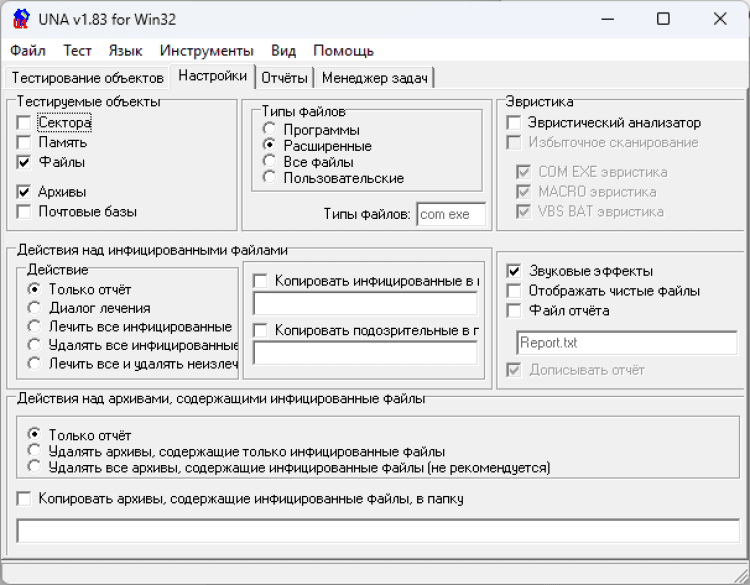Image resolution: width=750 pixels, height=585 pixels.
Task: Enable Копировать инфицированные checkbox
Action: tap(260, 281)
